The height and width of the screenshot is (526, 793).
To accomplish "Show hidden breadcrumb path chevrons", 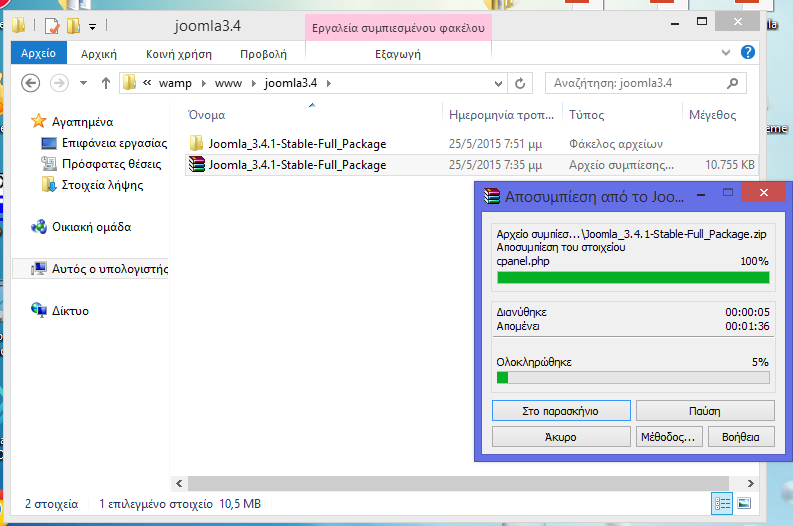I will (x=147, y=82).
